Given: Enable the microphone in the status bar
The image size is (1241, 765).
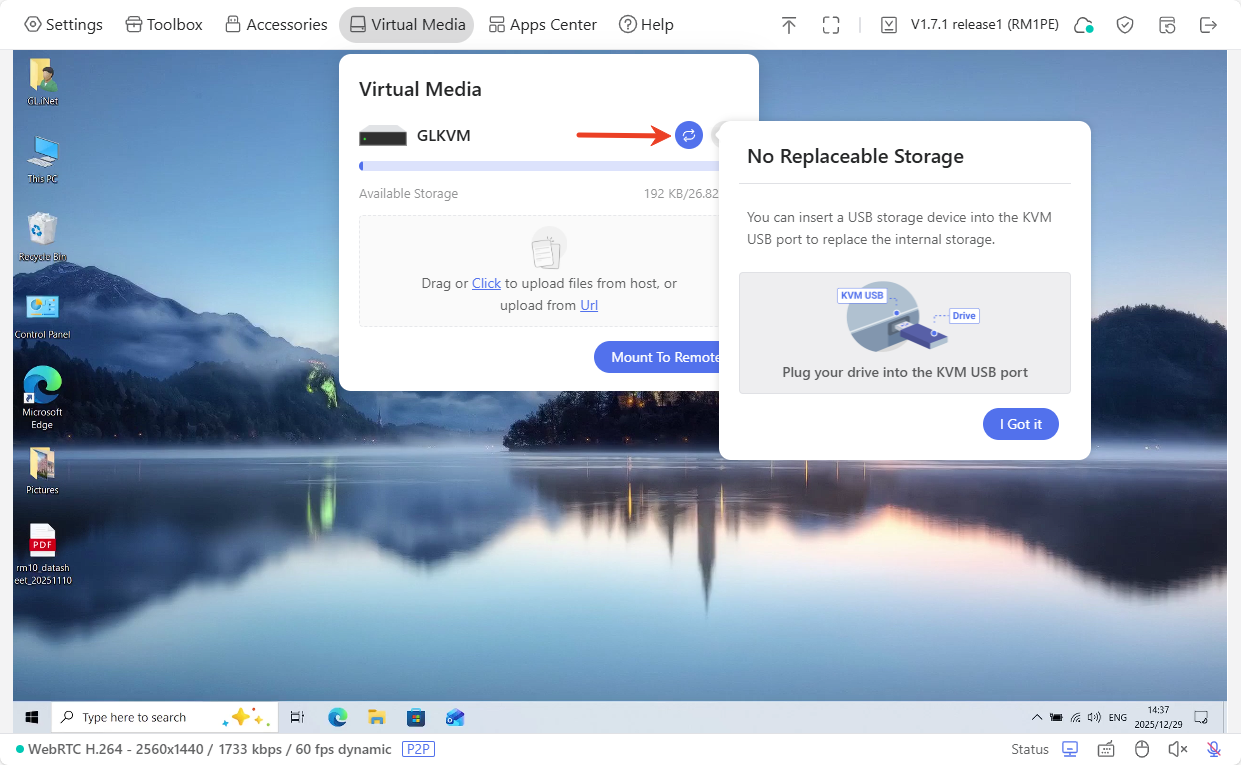Looking at the screenshot, I should click(1213, 748).
